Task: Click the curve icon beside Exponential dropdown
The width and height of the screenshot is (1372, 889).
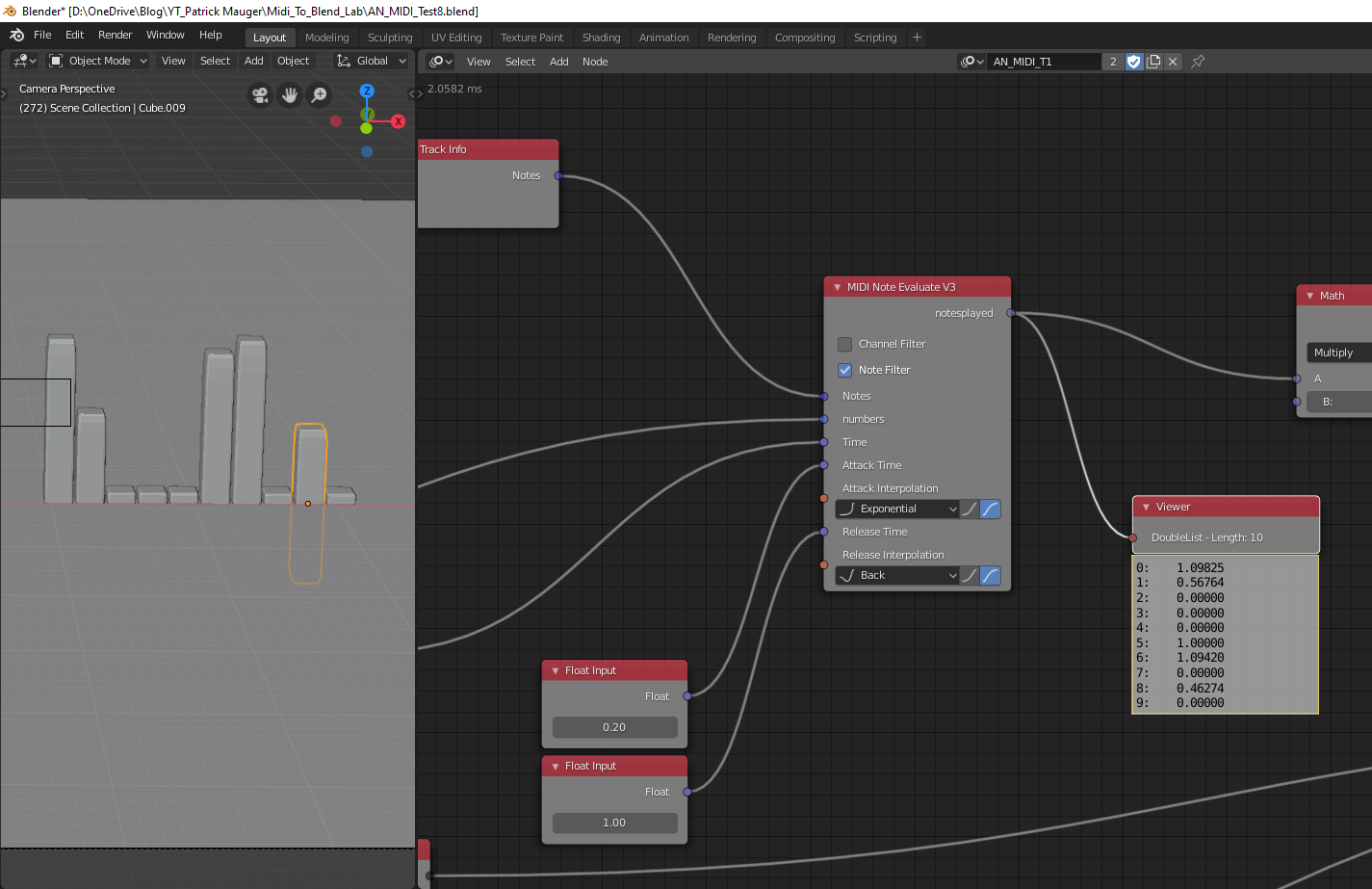Action: tap(970, 509)
